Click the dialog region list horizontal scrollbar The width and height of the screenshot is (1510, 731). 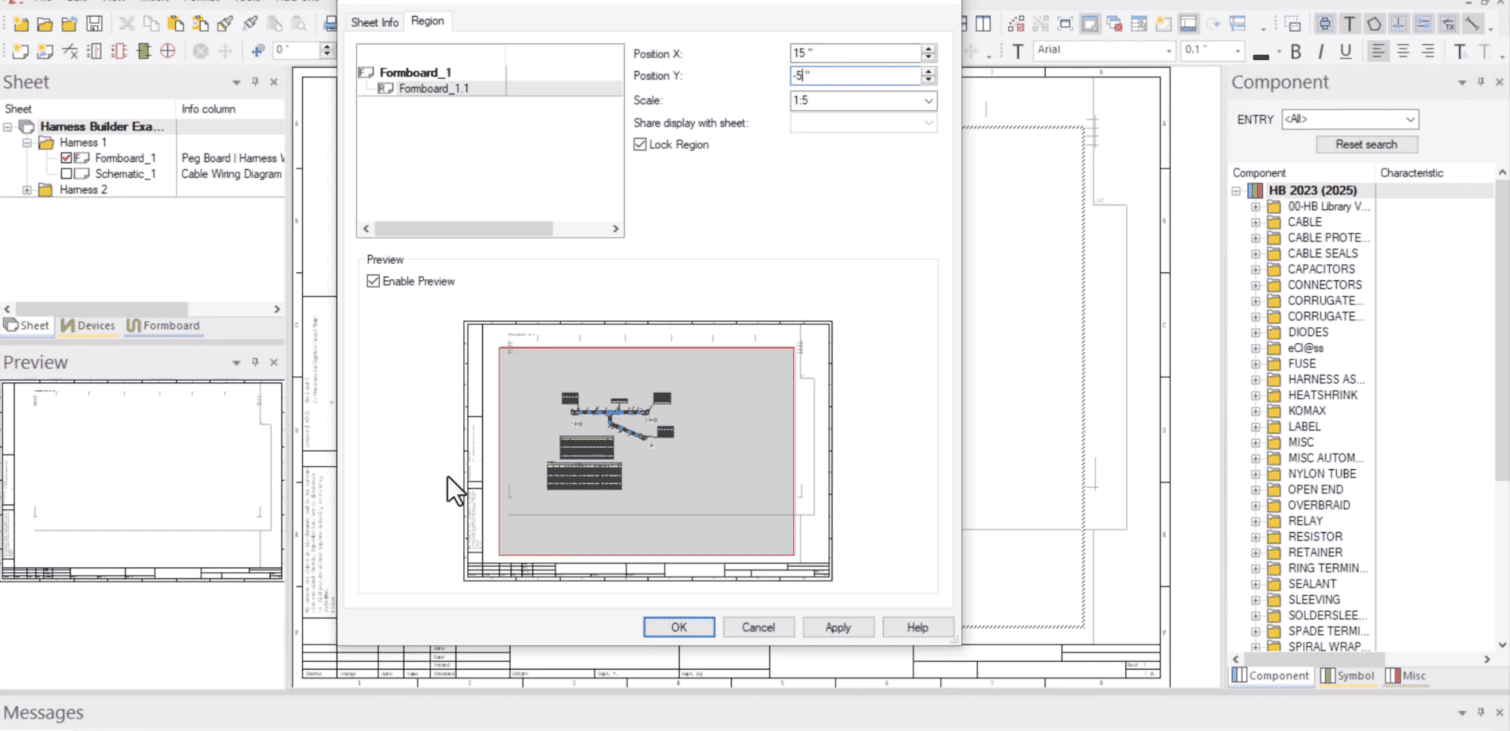pyautogui.click(x=463, y=228)
